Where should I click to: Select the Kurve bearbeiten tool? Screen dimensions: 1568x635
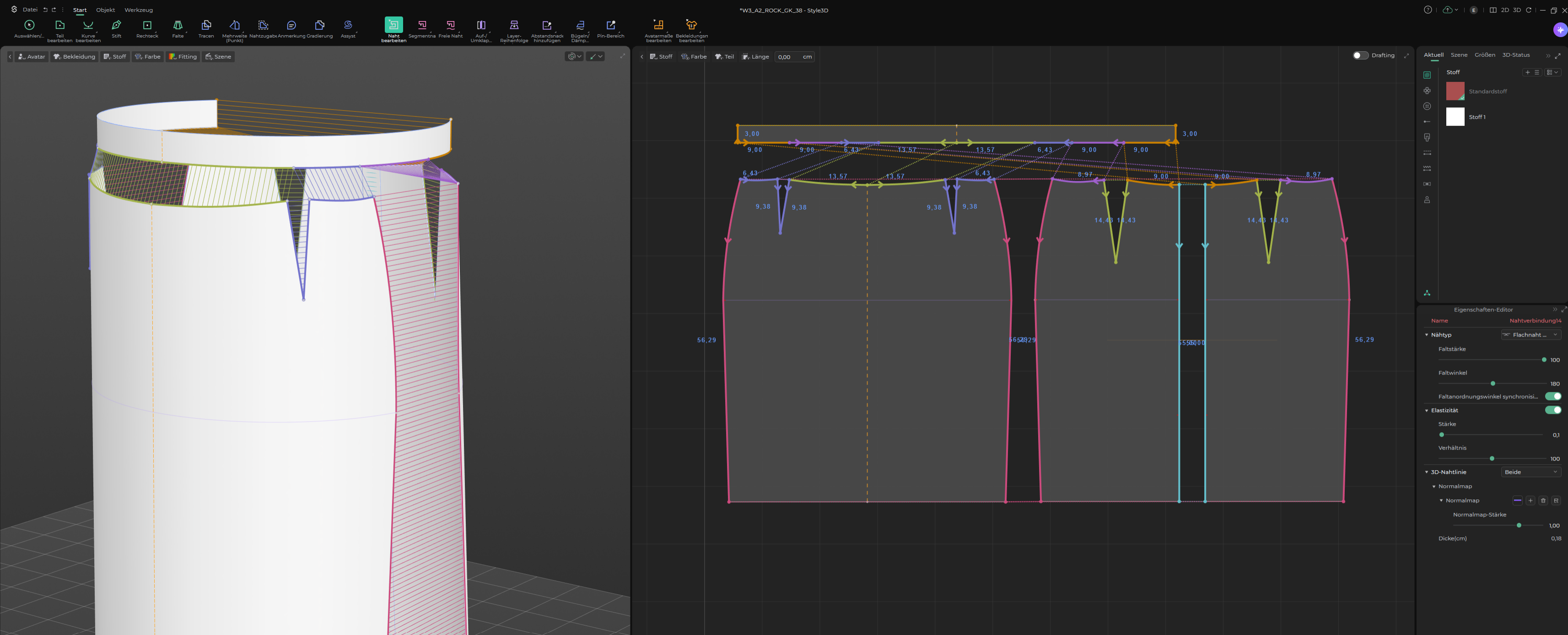click(x=88, y=30)
